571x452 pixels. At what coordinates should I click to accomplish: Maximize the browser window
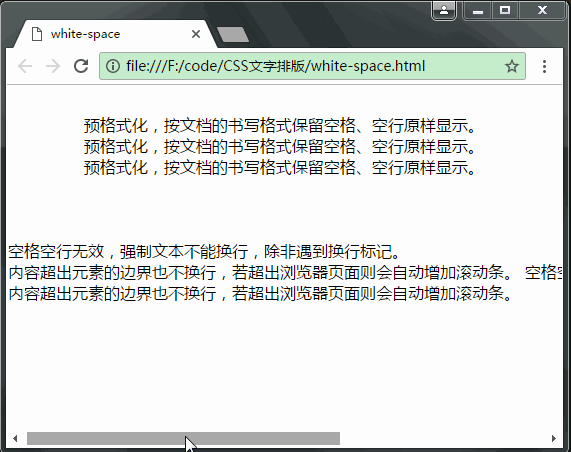[505, 10]
